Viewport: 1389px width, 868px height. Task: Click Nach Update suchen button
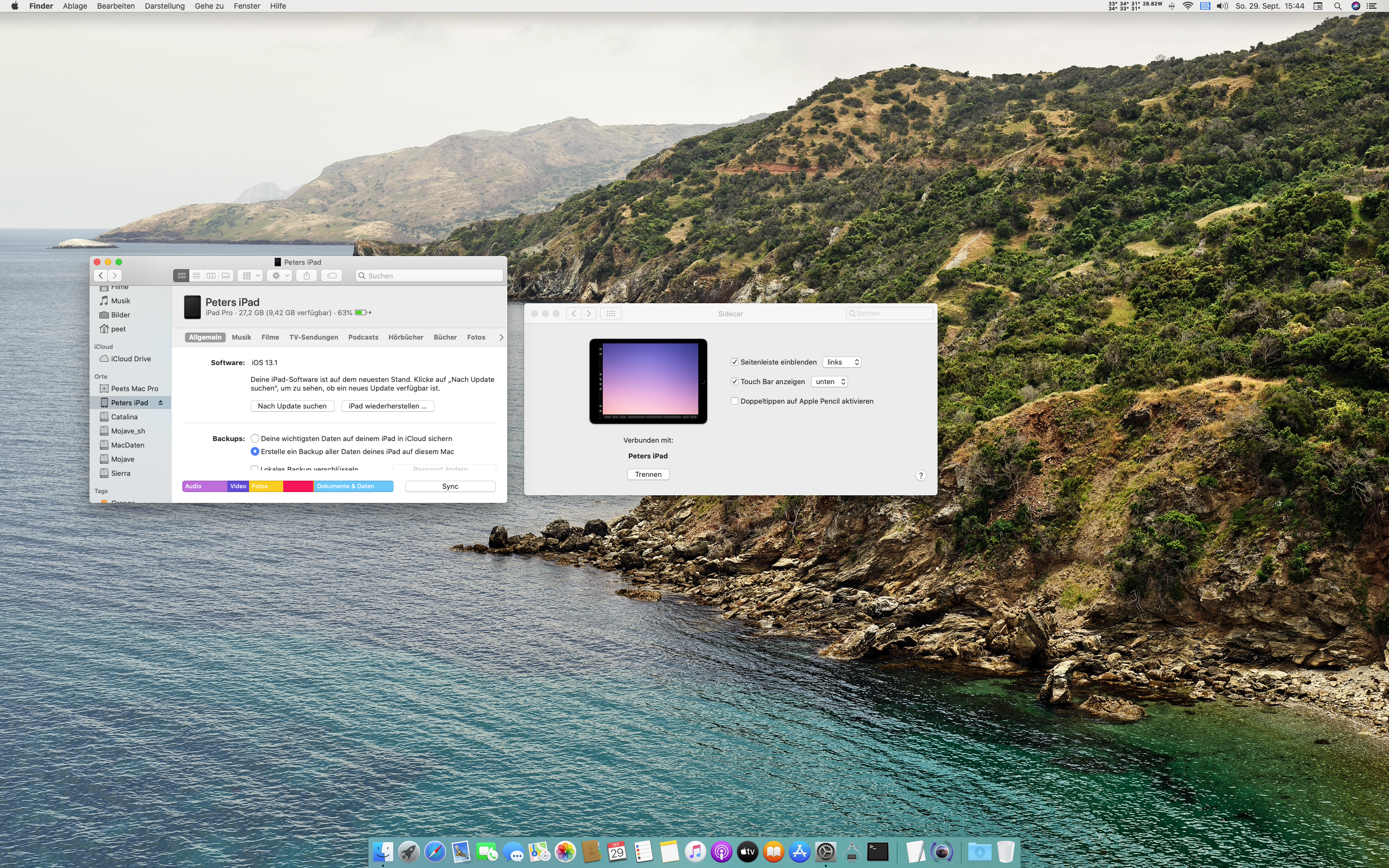tap(292, 406)
